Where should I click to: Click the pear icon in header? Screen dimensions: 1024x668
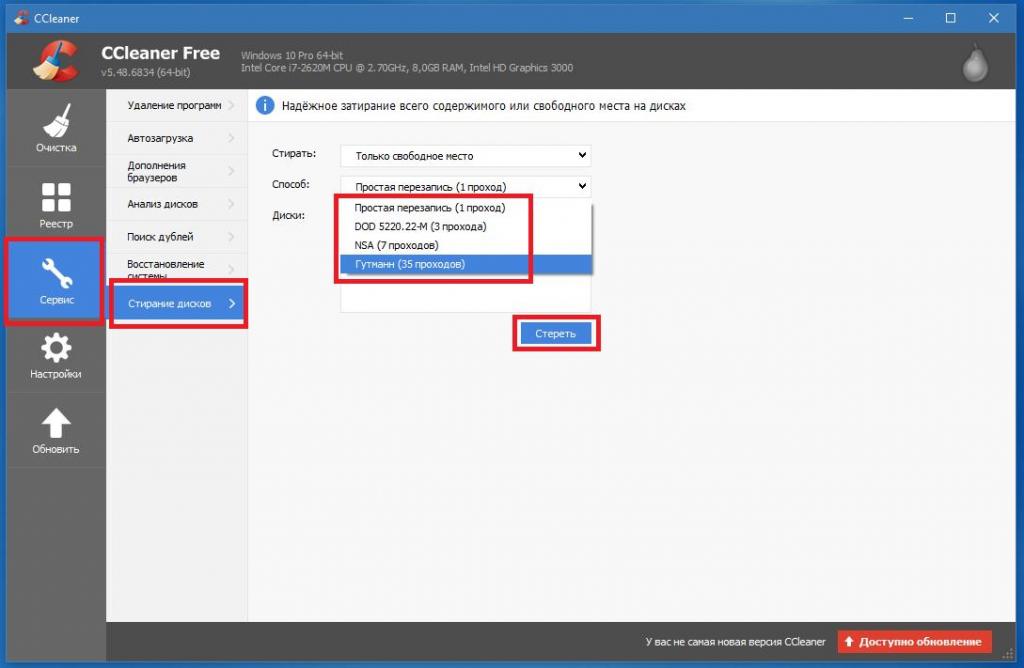[975, 63]
